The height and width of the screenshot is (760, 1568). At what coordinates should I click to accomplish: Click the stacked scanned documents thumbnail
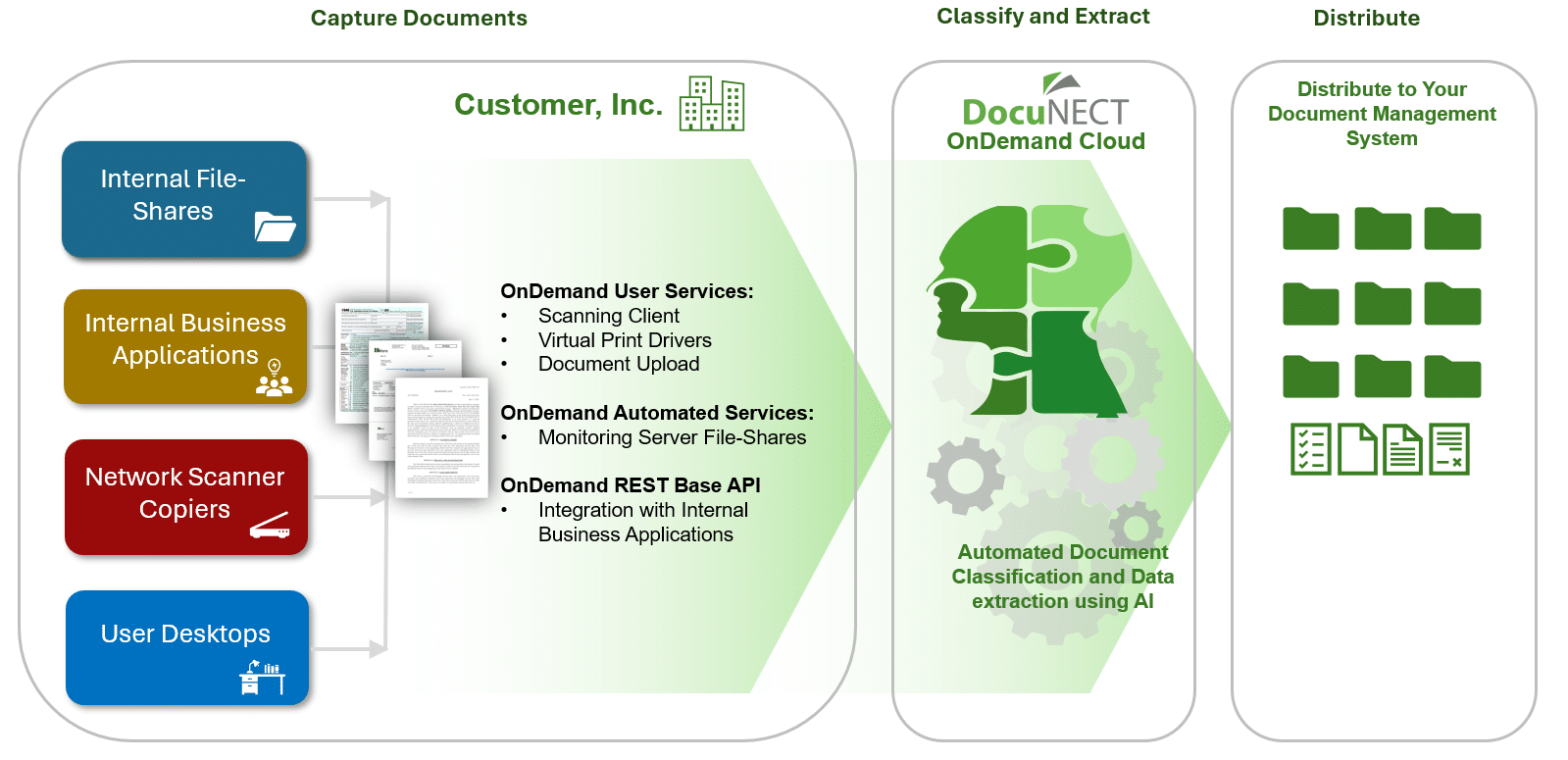412,399
